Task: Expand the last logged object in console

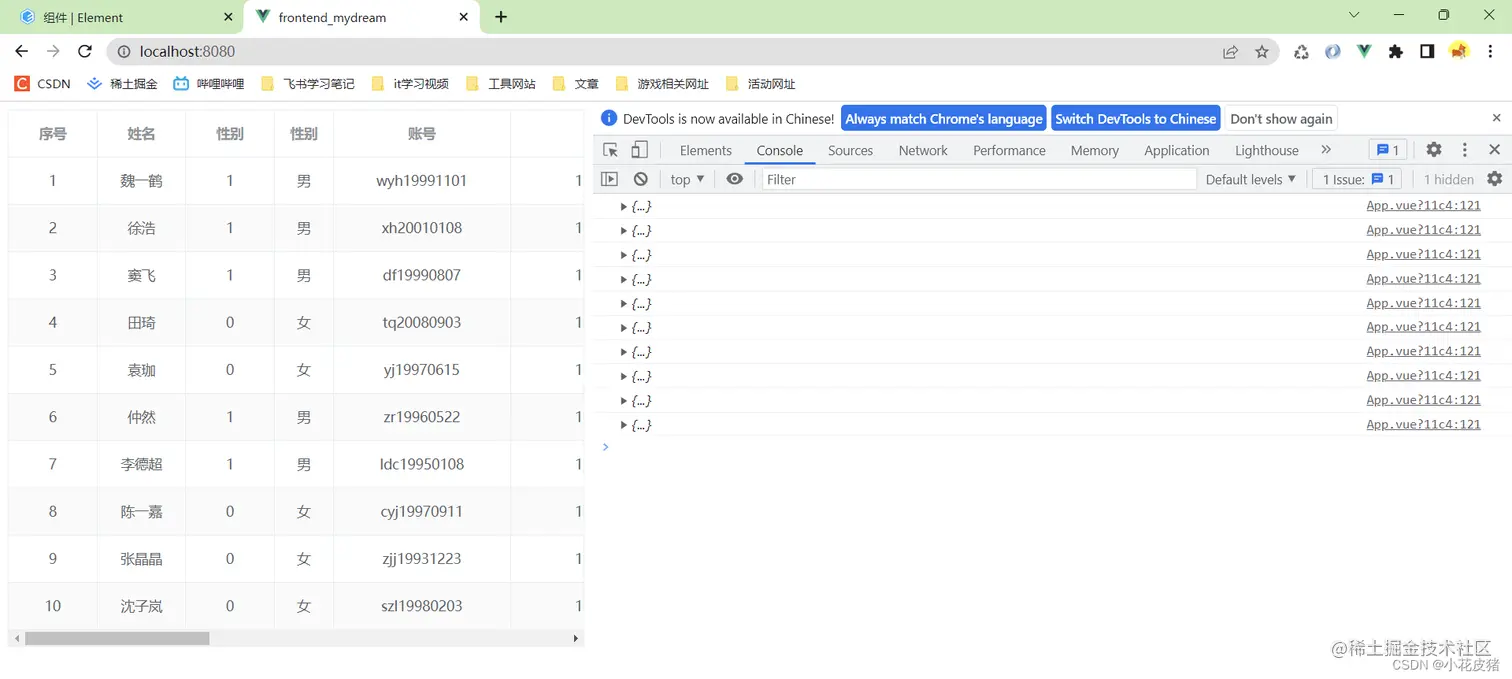Action: coord(623,425)
